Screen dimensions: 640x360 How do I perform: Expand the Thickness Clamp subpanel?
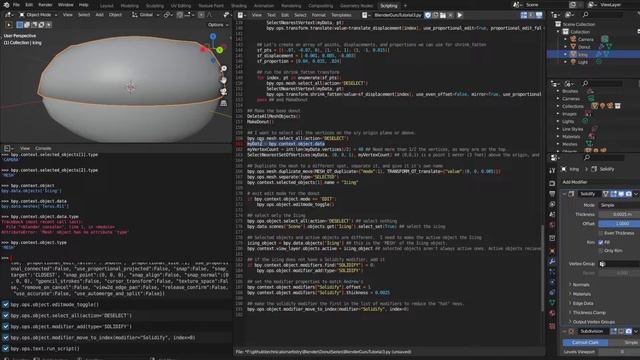(x=588, y=313)
